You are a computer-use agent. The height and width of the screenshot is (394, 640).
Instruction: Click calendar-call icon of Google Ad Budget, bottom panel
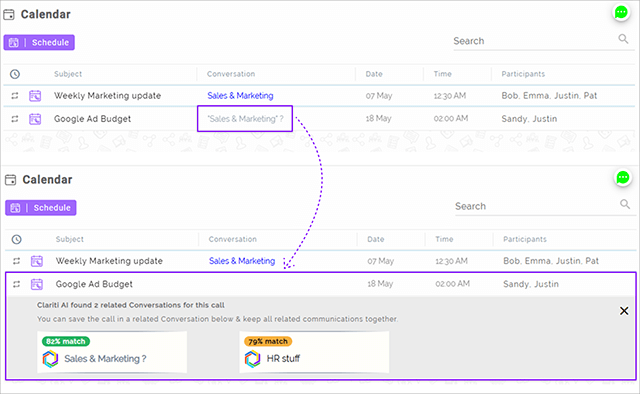point(37,285)
